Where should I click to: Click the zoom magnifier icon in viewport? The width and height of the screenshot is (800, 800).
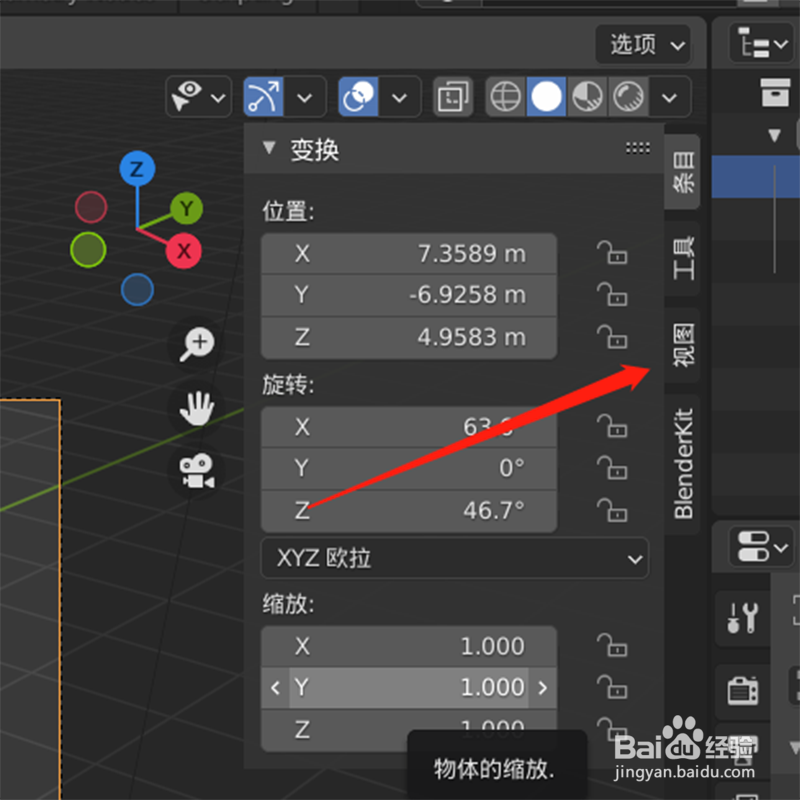click(196, 344)
